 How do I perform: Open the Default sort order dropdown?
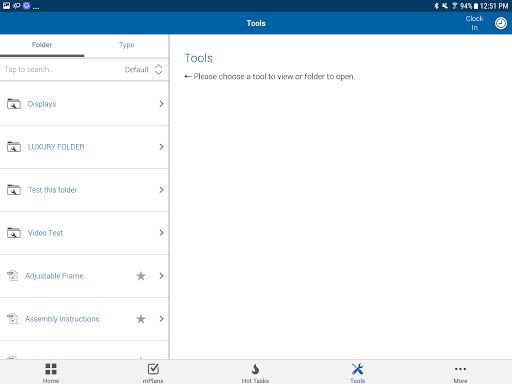(144, 69)
